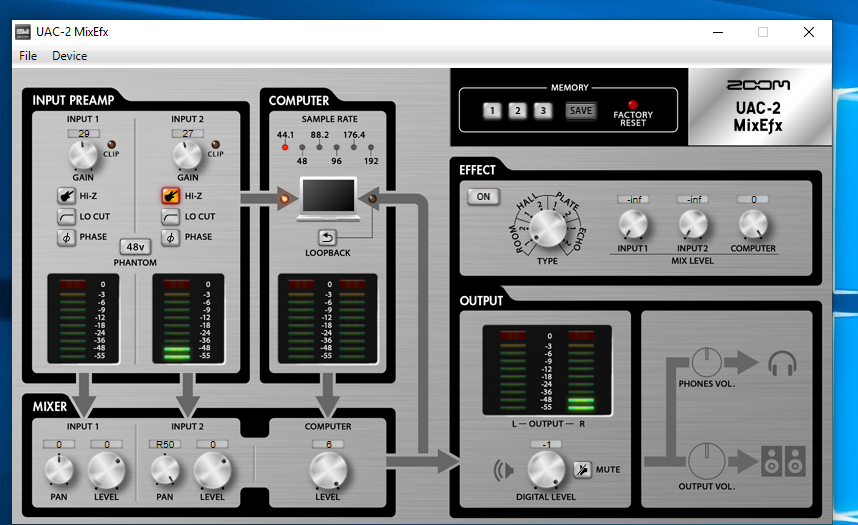The image size is (858, 525).
Task: Click the Output Vol. knob
Action: (x=706, y=461)
